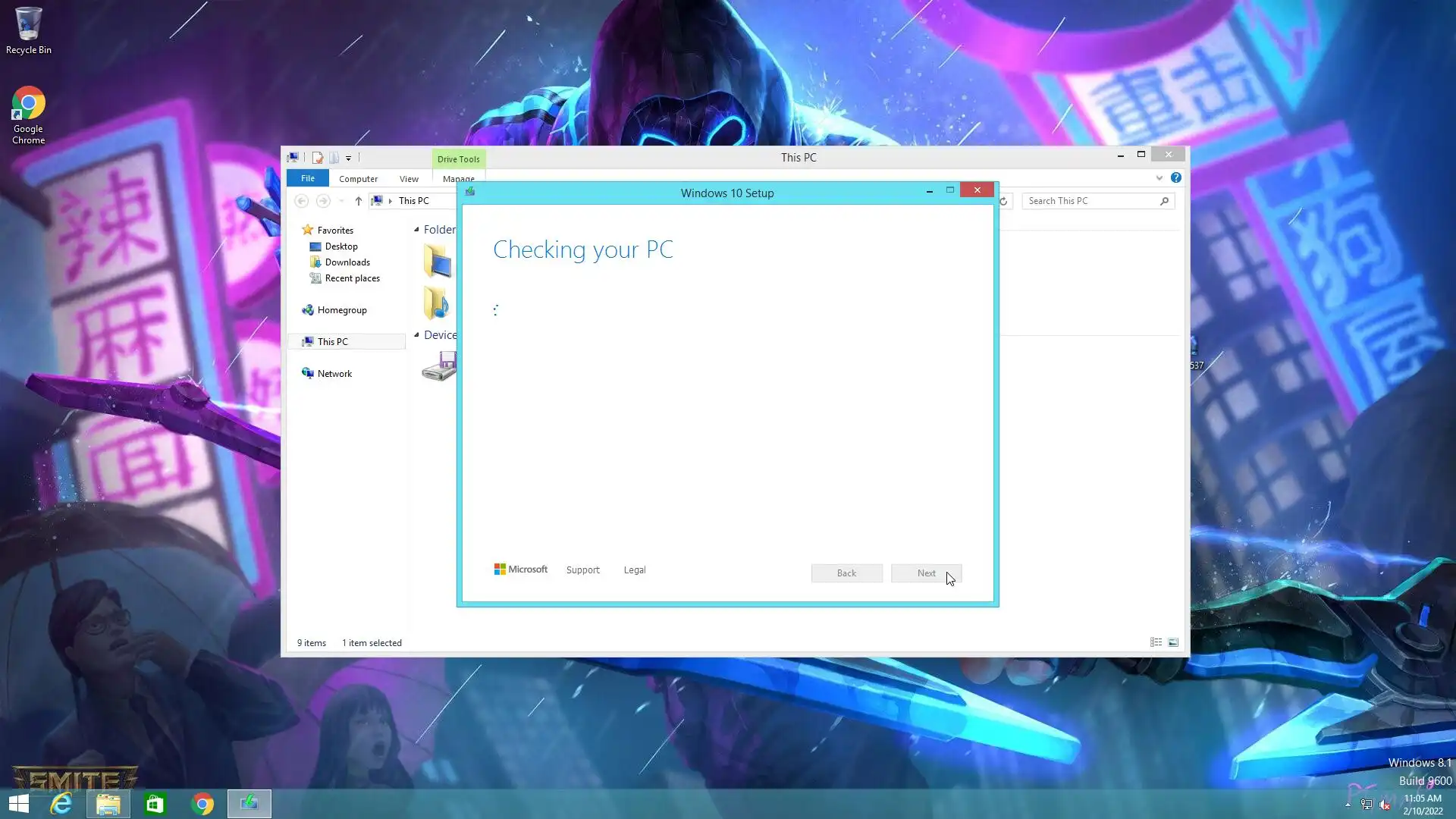
Task: Switch to details view button
Action: pyautogui.click(x=1156, y=642)
